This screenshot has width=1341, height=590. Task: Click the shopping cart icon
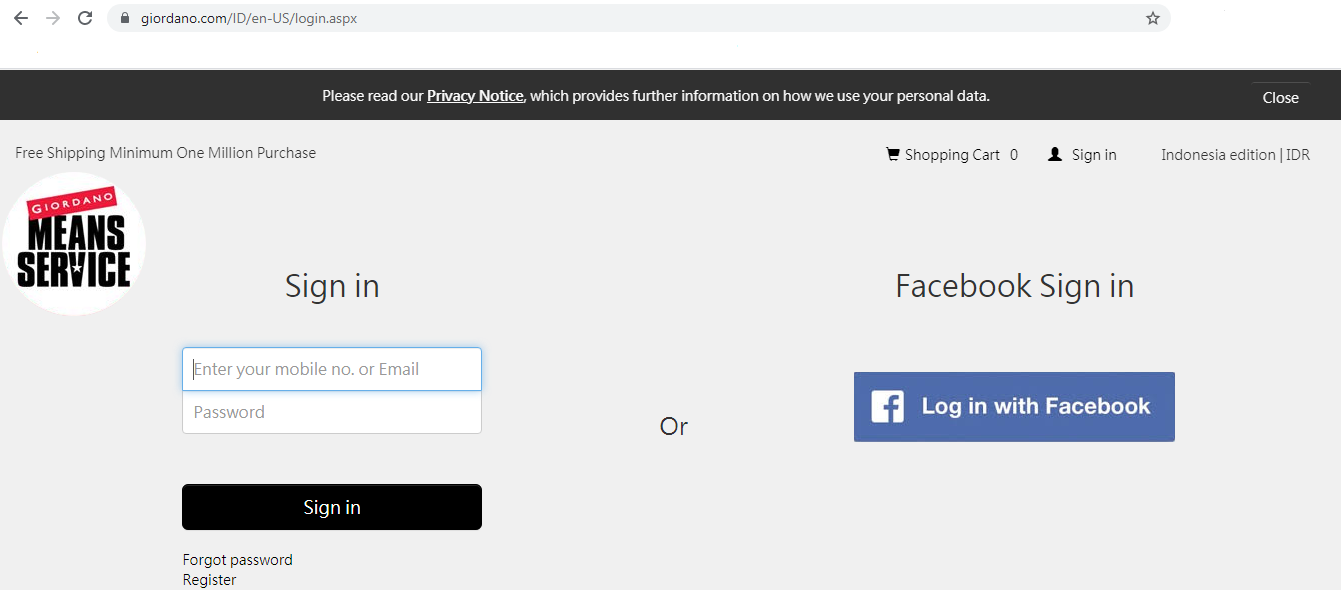(892, 154)
